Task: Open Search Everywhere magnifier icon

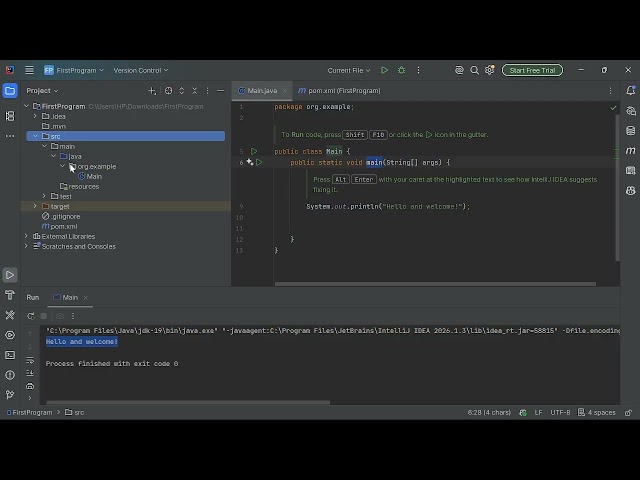Action: [474, 70]
